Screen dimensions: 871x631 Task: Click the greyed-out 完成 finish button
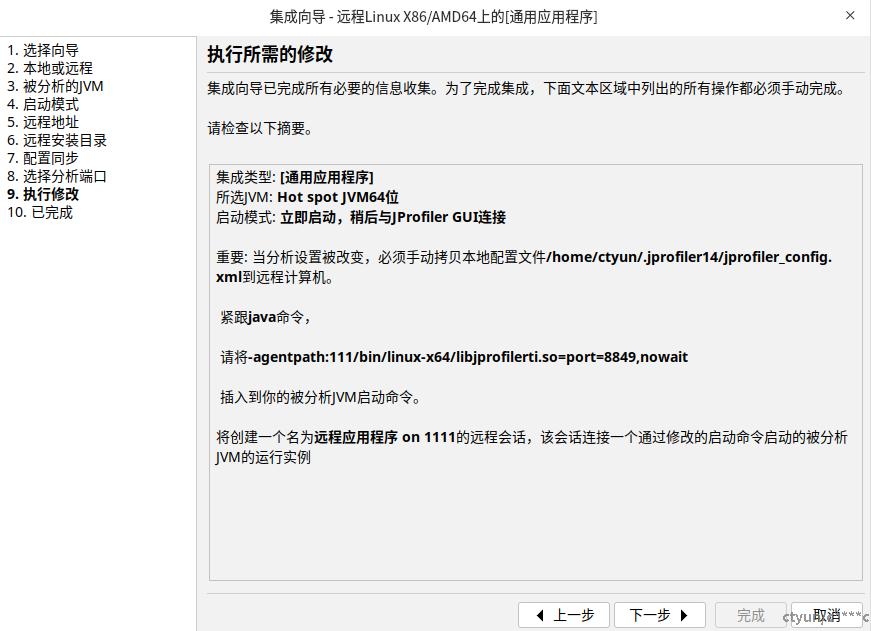point(750,615)
